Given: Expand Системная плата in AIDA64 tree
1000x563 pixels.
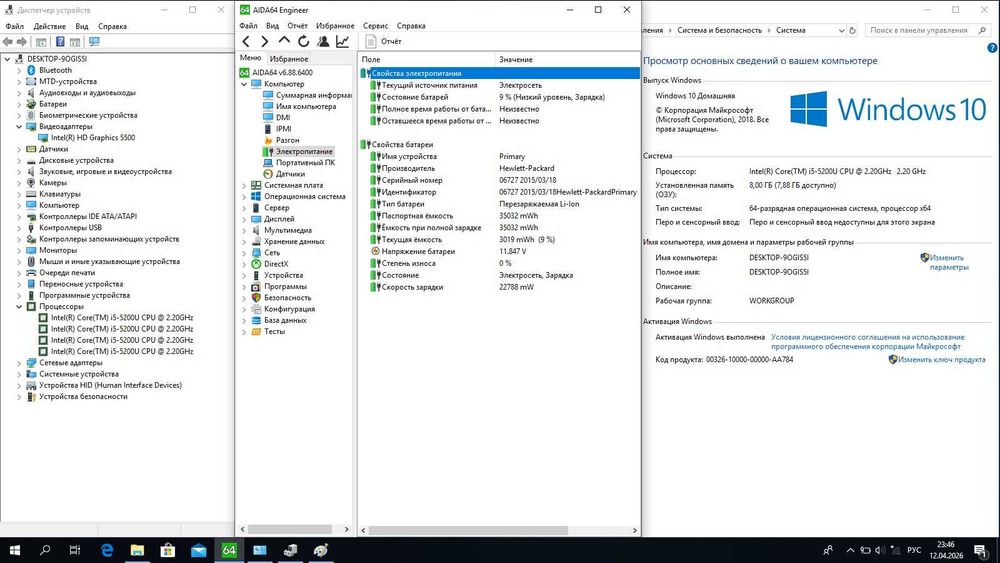Looking at the screenshot, I should click(x=244, y=186).
